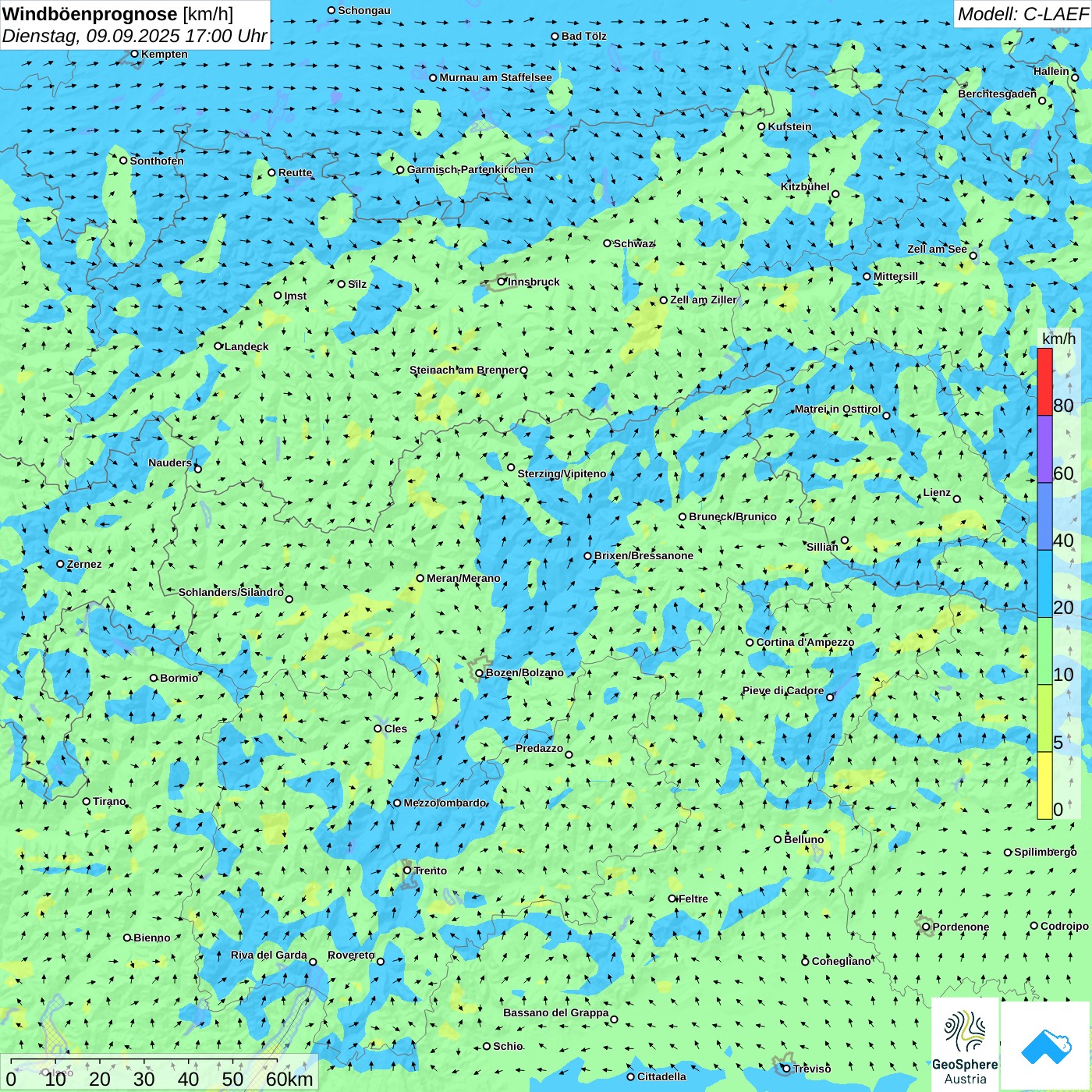Pick the dark blue 40–60 km/h legend segment
The height and width of the screenshot is (1092, 1092).
(x=1044, y=517)
